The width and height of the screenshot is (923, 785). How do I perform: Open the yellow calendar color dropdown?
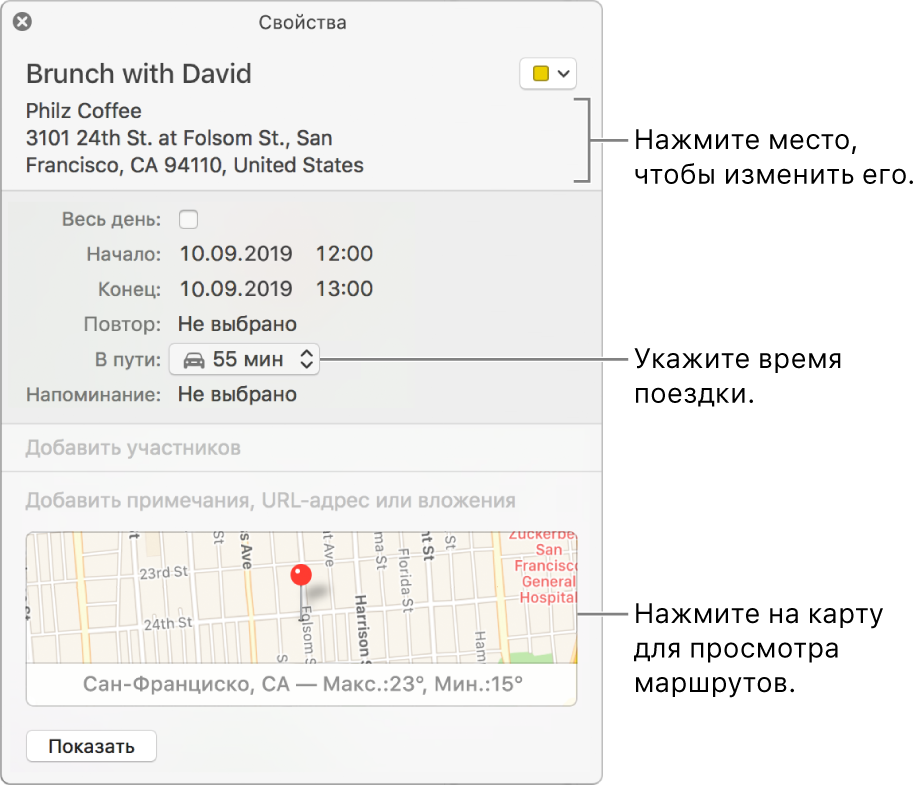pos(549,74)
